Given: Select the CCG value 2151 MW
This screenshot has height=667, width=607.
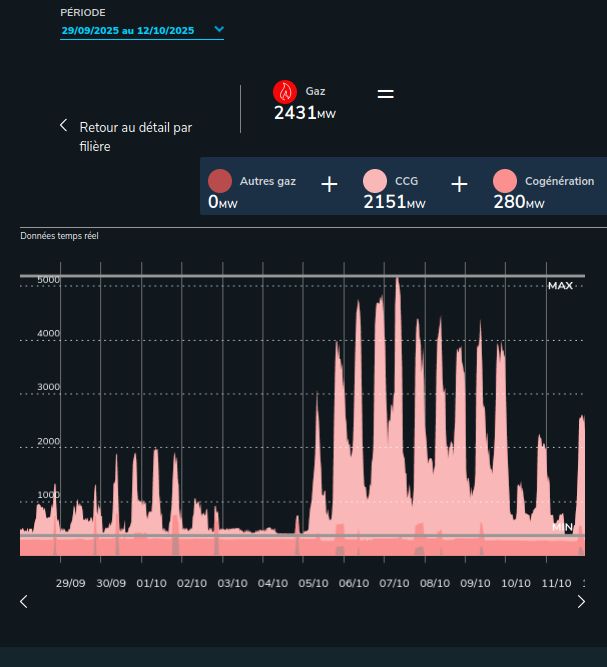Looking at the screenshot, I should (x=394, y=202).
